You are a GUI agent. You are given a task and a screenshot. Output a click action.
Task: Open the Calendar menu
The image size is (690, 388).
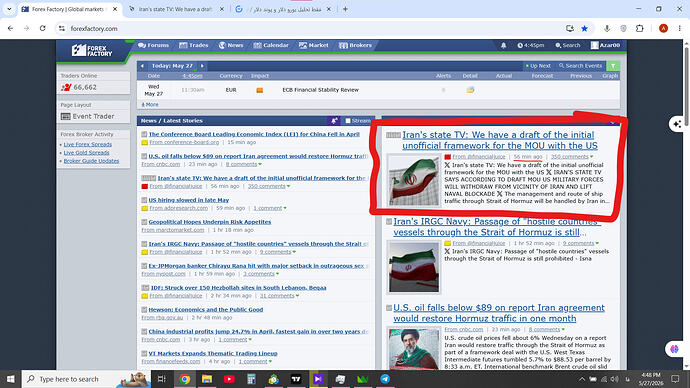click(271, 45)
